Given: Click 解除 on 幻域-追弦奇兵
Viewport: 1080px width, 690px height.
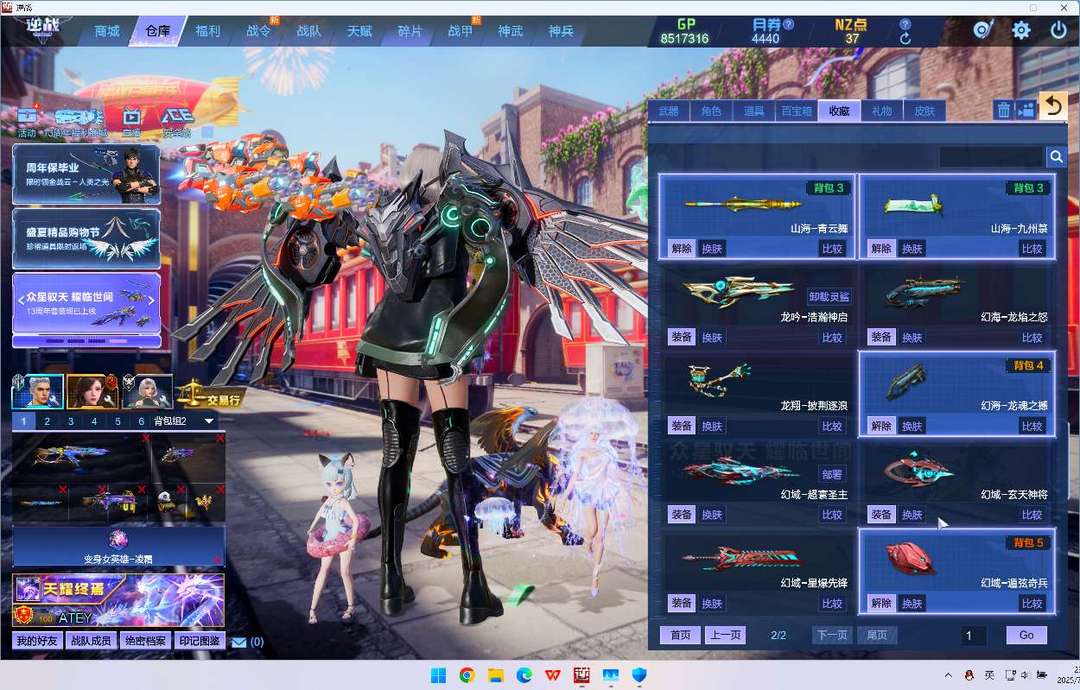Looking at the screenshot, I should point(881,603).
